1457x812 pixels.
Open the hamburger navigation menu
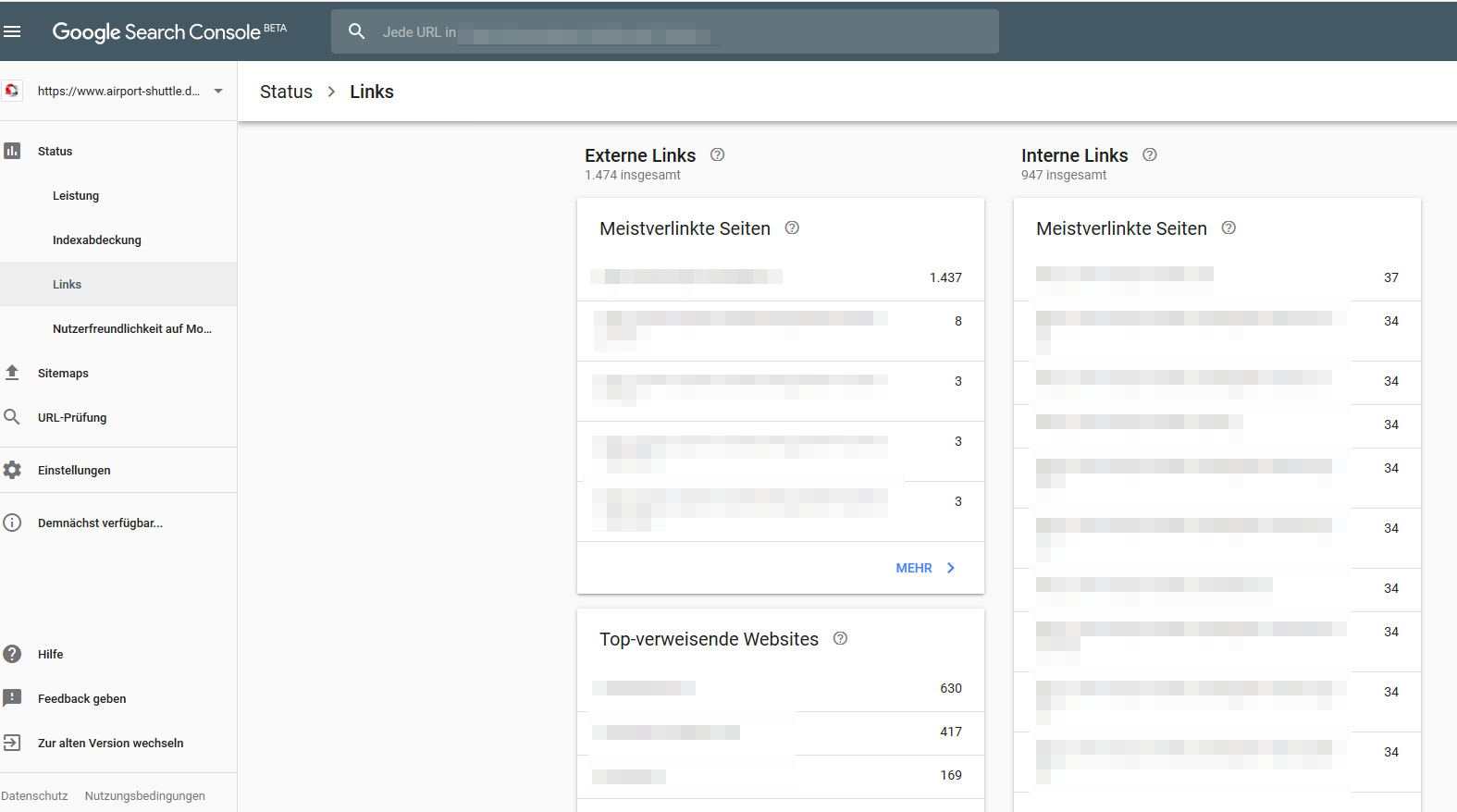(x=12, y=31)
